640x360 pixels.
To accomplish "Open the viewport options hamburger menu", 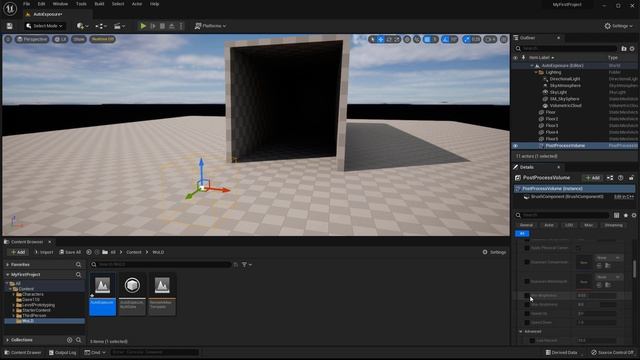I will pos(8,39).
